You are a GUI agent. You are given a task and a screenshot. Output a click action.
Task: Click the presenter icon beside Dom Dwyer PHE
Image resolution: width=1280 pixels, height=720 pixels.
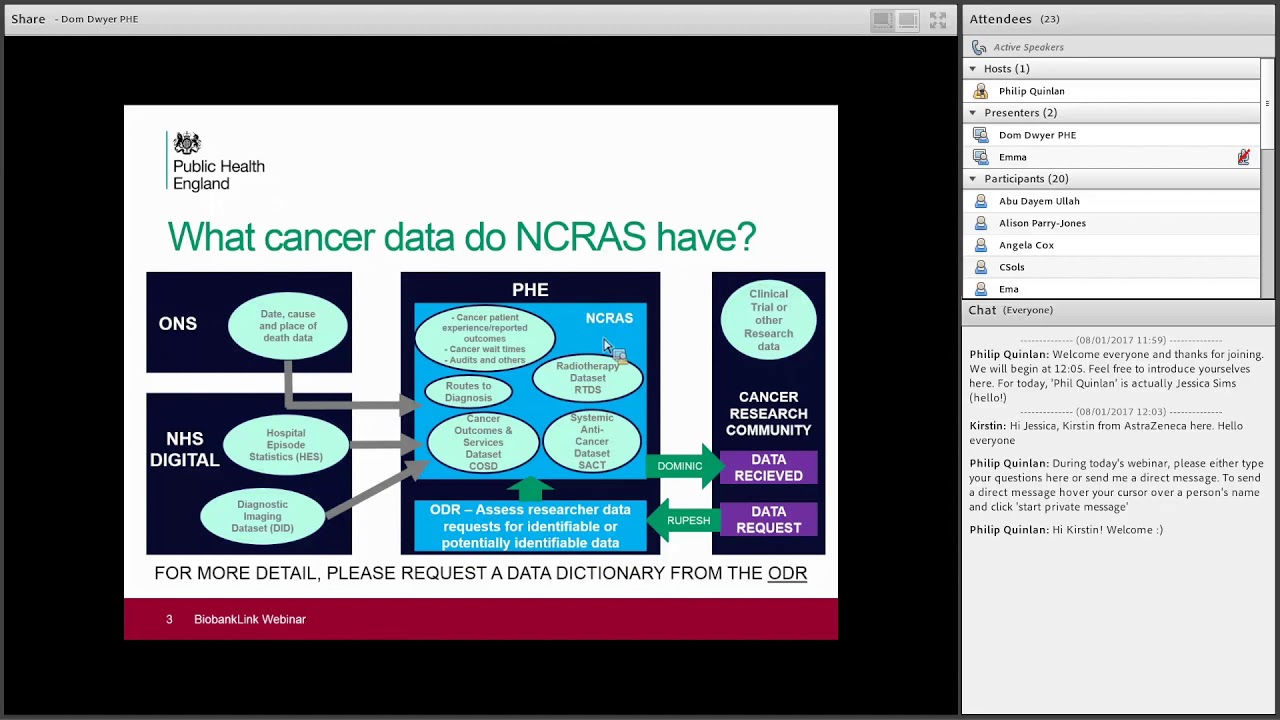point(980,135)
